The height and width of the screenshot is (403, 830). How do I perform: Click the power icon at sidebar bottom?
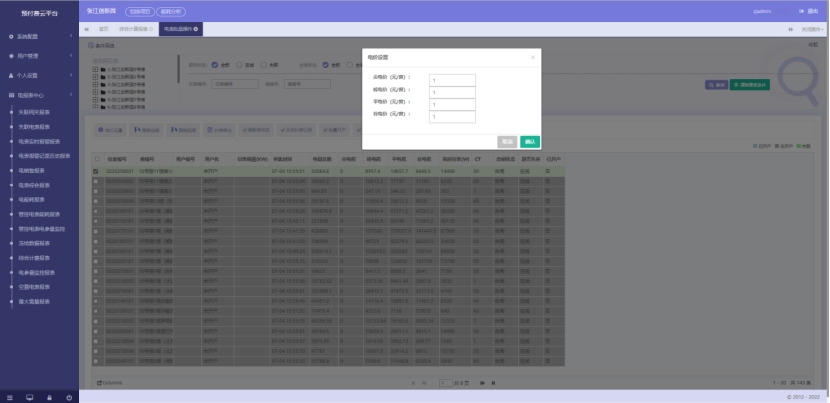(68, 397)
